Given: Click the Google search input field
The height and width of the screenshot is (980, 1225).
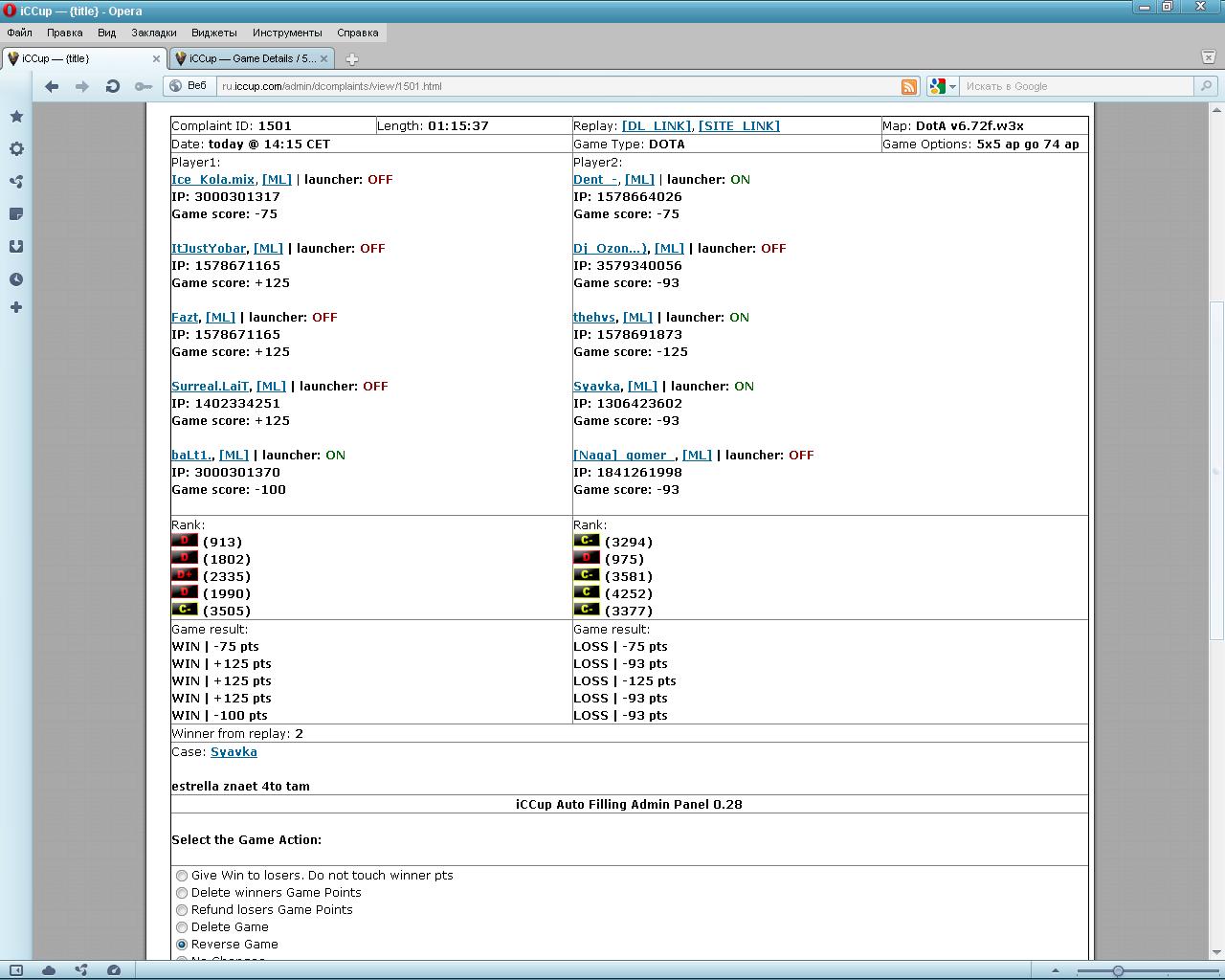Looking at the screenshot, I should click(1077, 86).
